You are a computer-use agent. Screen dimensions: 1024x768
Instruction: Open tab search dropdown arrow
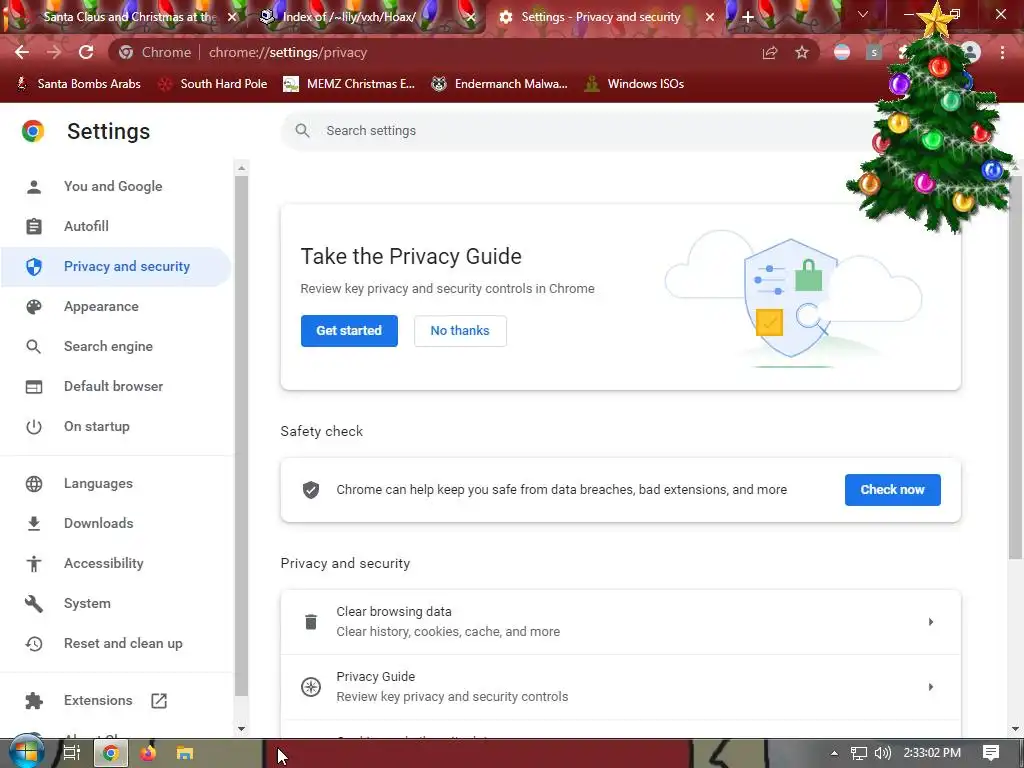(863, 14)
